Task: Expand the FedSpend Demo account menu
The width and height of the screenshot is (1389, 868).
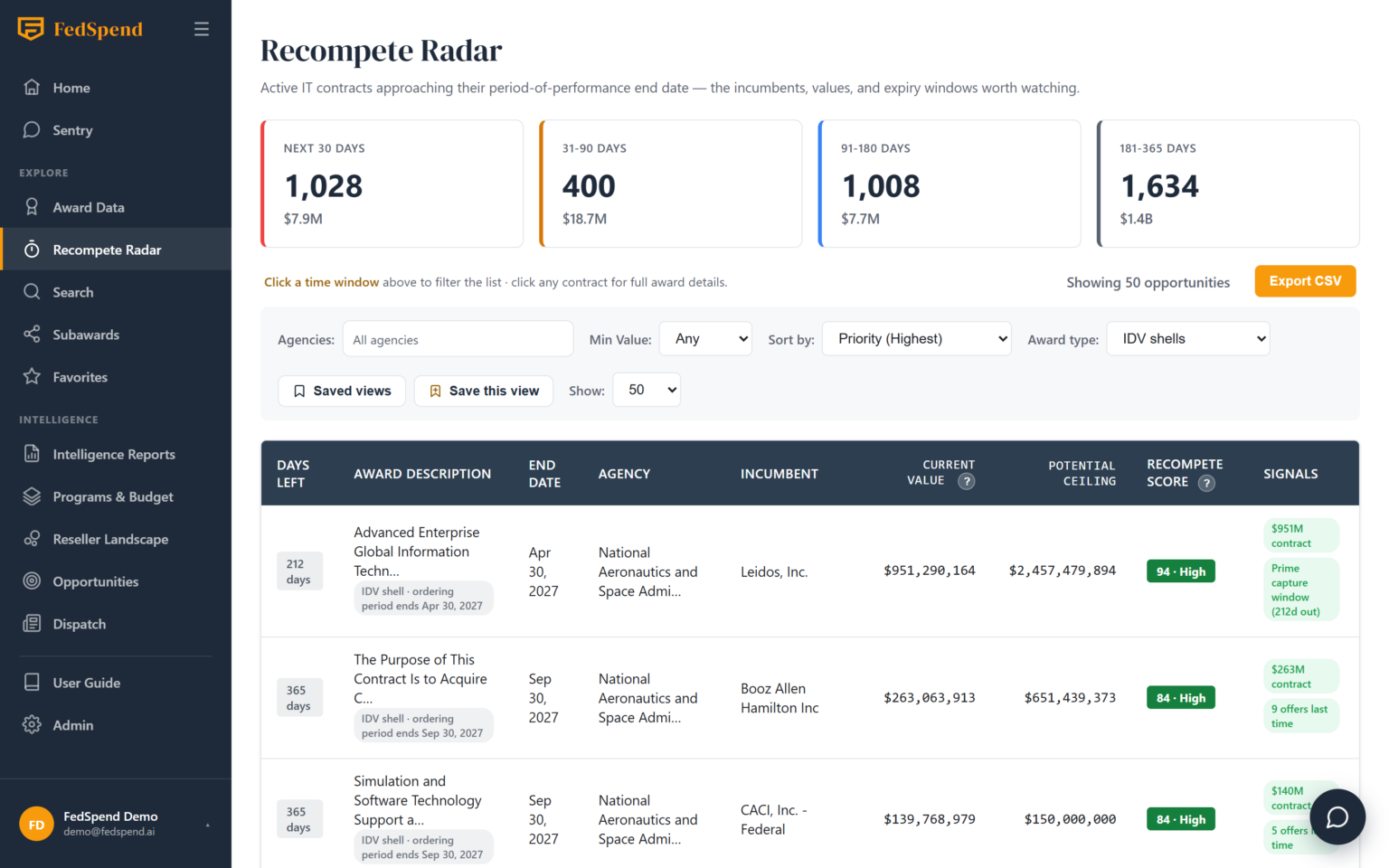Action: (x=116, y=824)
